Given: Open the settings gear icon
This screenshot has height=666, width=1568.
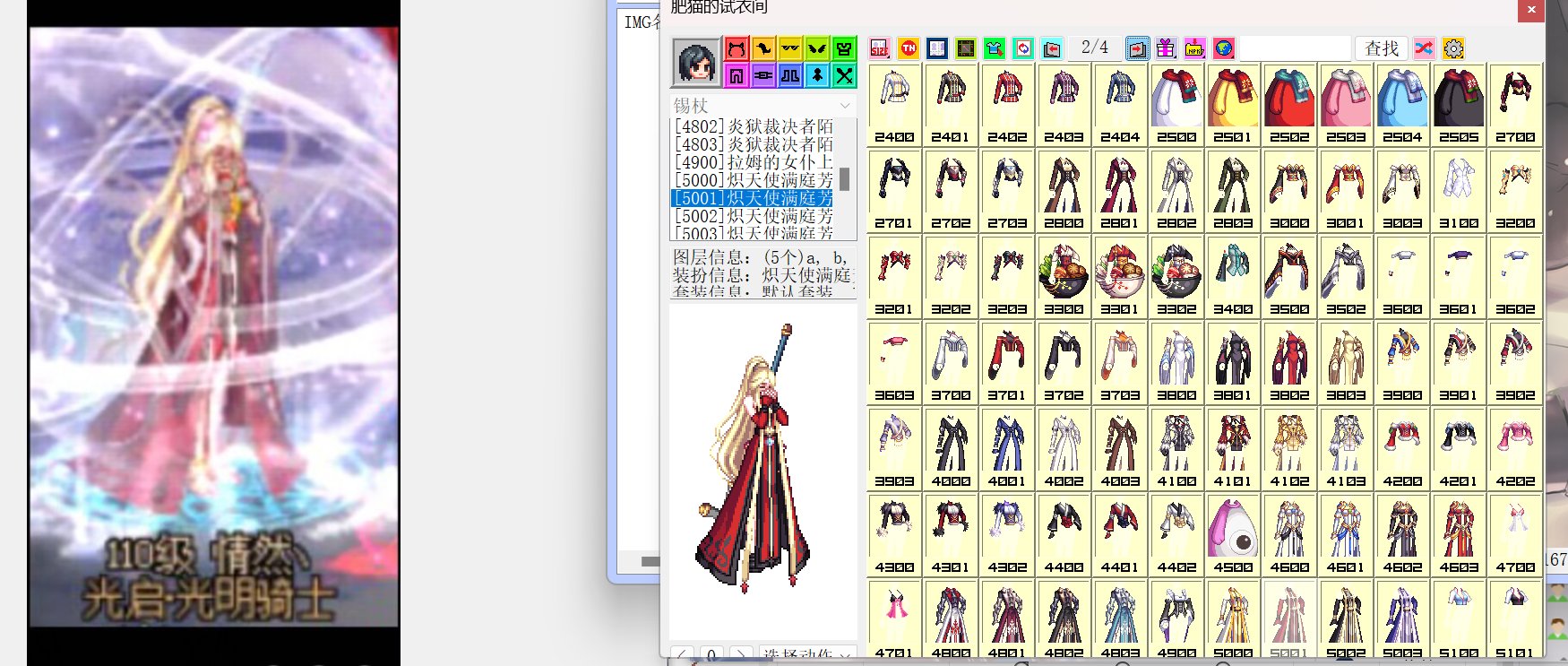Looking at the screenshot, I should (1453, 48).
